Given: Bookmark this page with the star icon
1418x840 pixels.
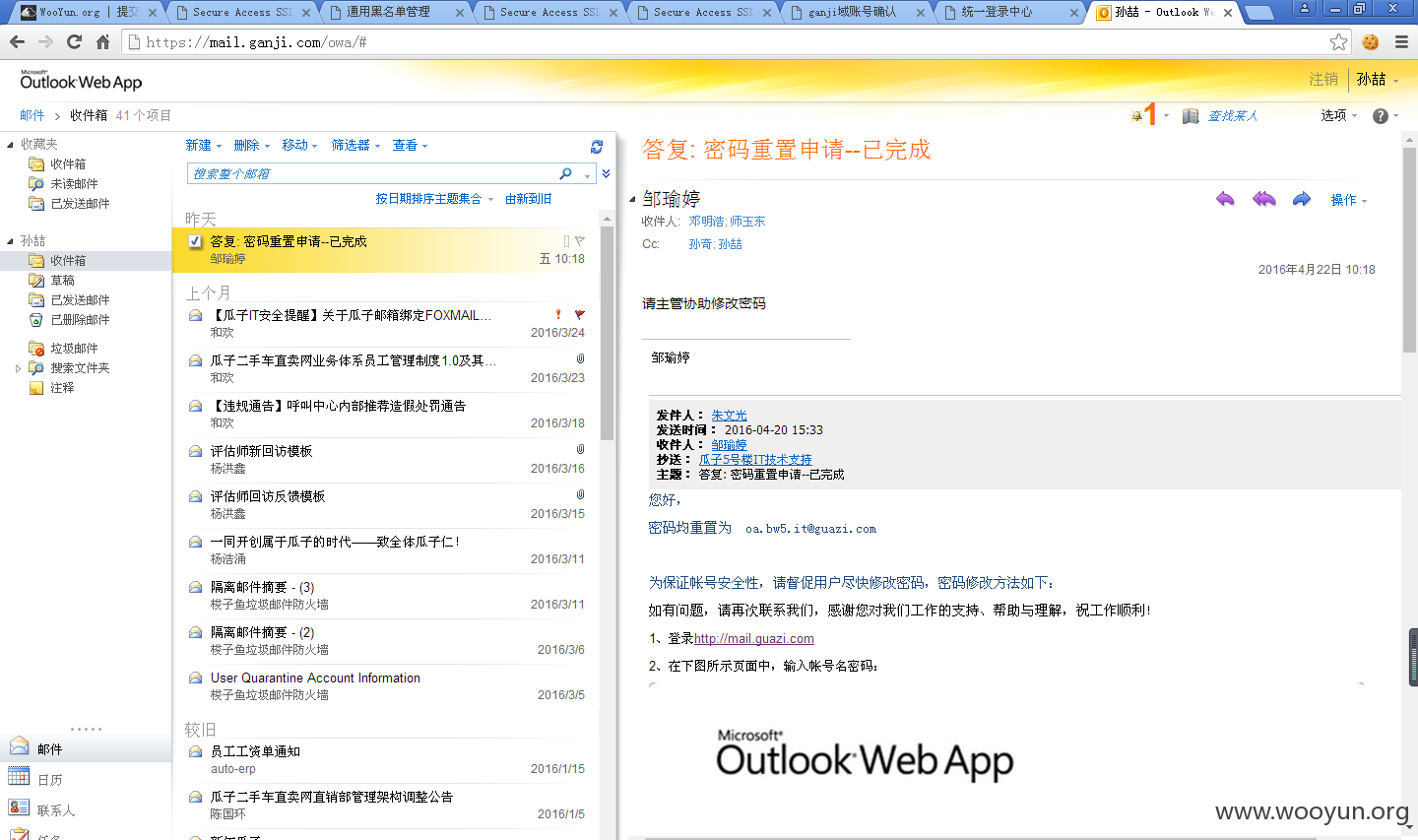Looking at the screenshot, I should click(1338, 41).
